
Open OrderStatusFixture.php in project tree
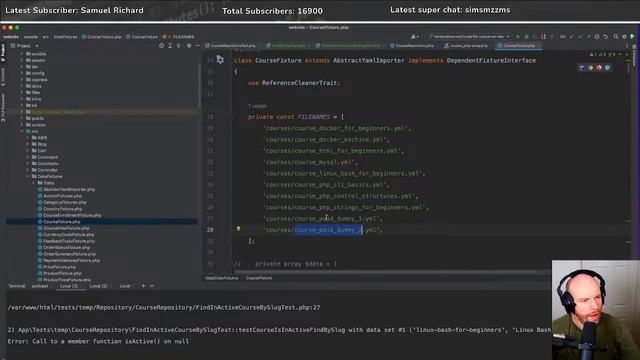pos(64,248)
